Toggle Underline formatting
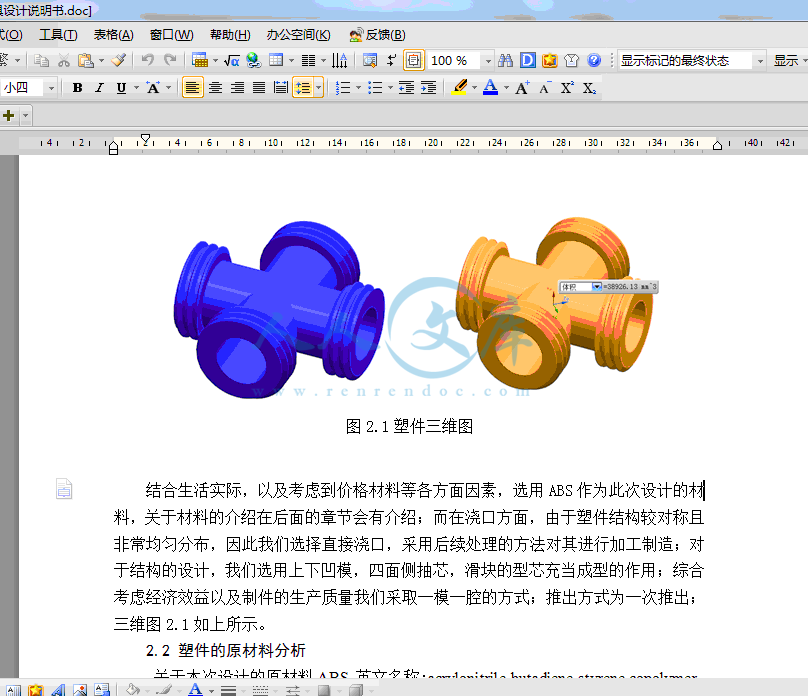 click(121, 88)
